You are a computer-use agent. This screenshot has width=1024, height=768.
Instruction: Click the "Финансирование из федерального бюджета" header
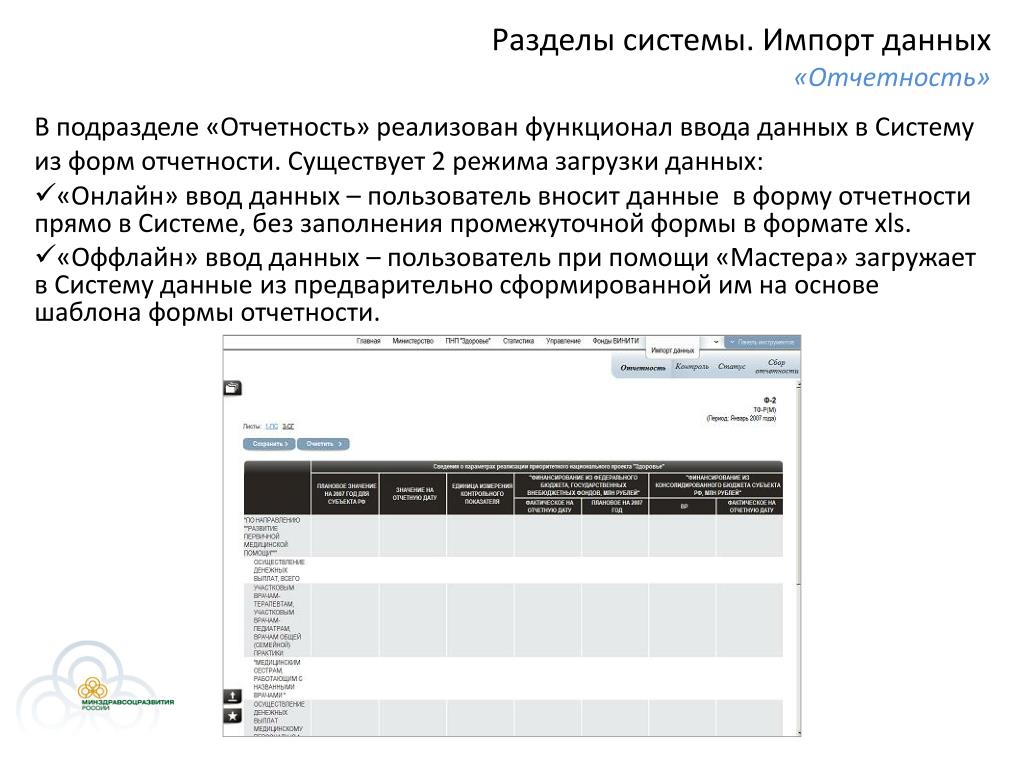pyautogui.click(x=582, y=485)
